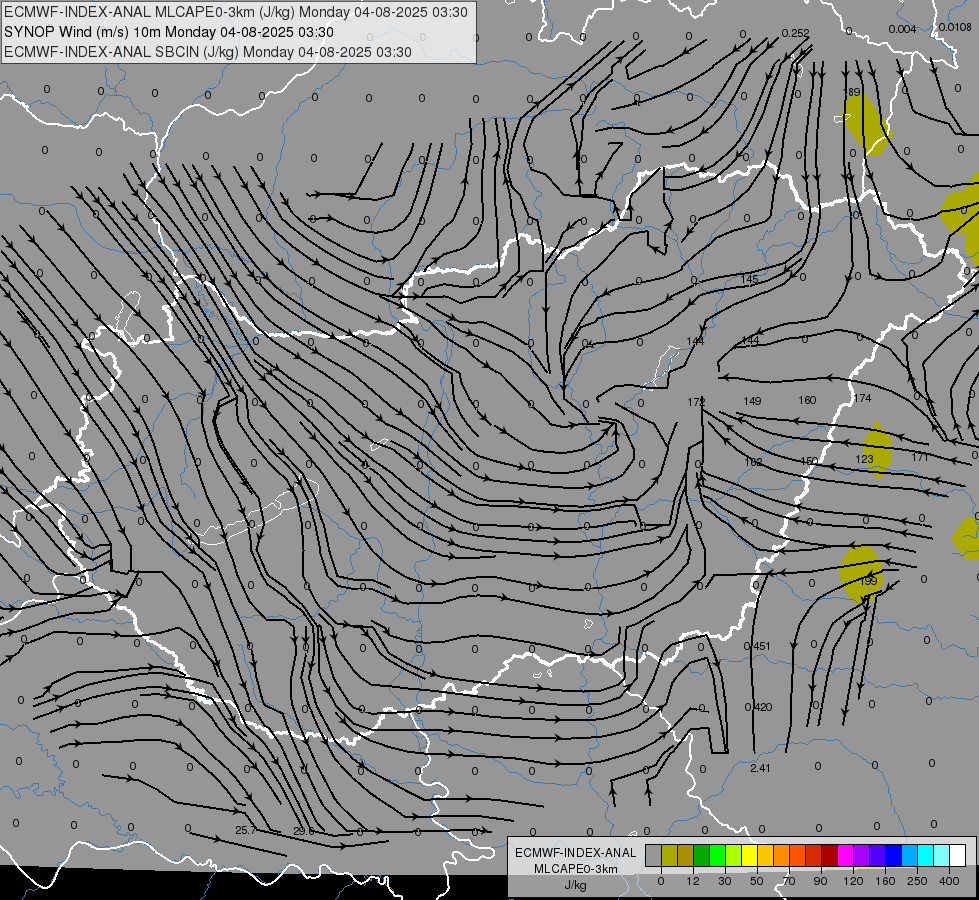Viewport: 979px width, 900px height.
Task: Click the map value 29.6
Action: tap(303, 831)
